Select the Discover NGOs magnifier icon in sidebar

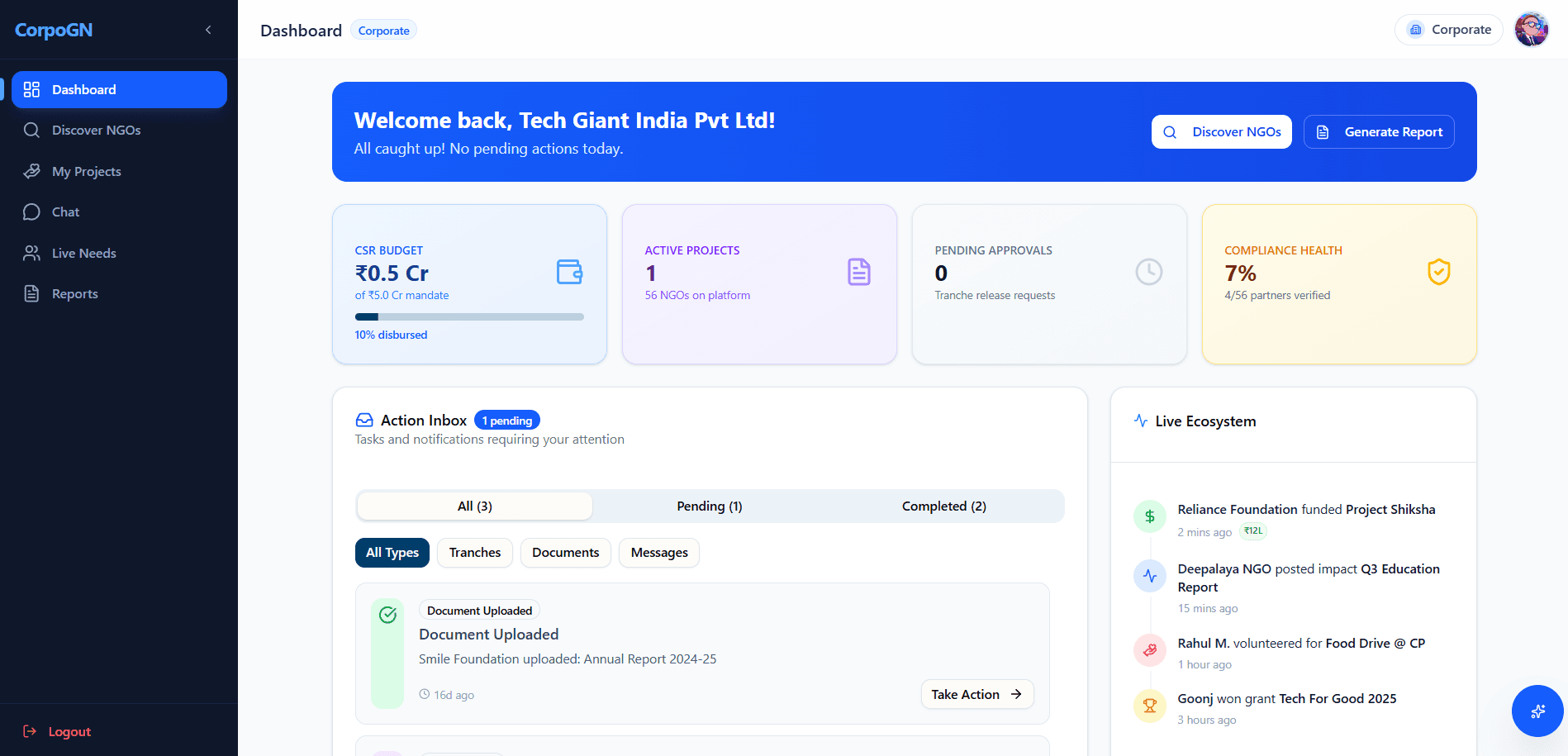click(31, 130)
